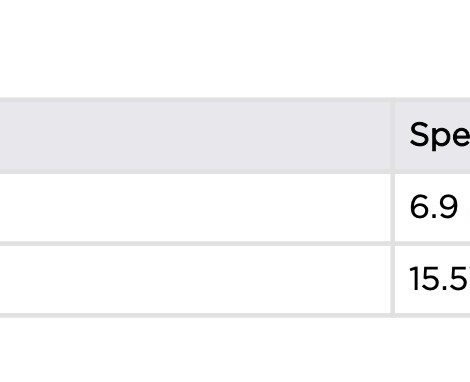Click the top edge of the gray header
The width and height of the screenshot is (470, 382).
[235, 100]
